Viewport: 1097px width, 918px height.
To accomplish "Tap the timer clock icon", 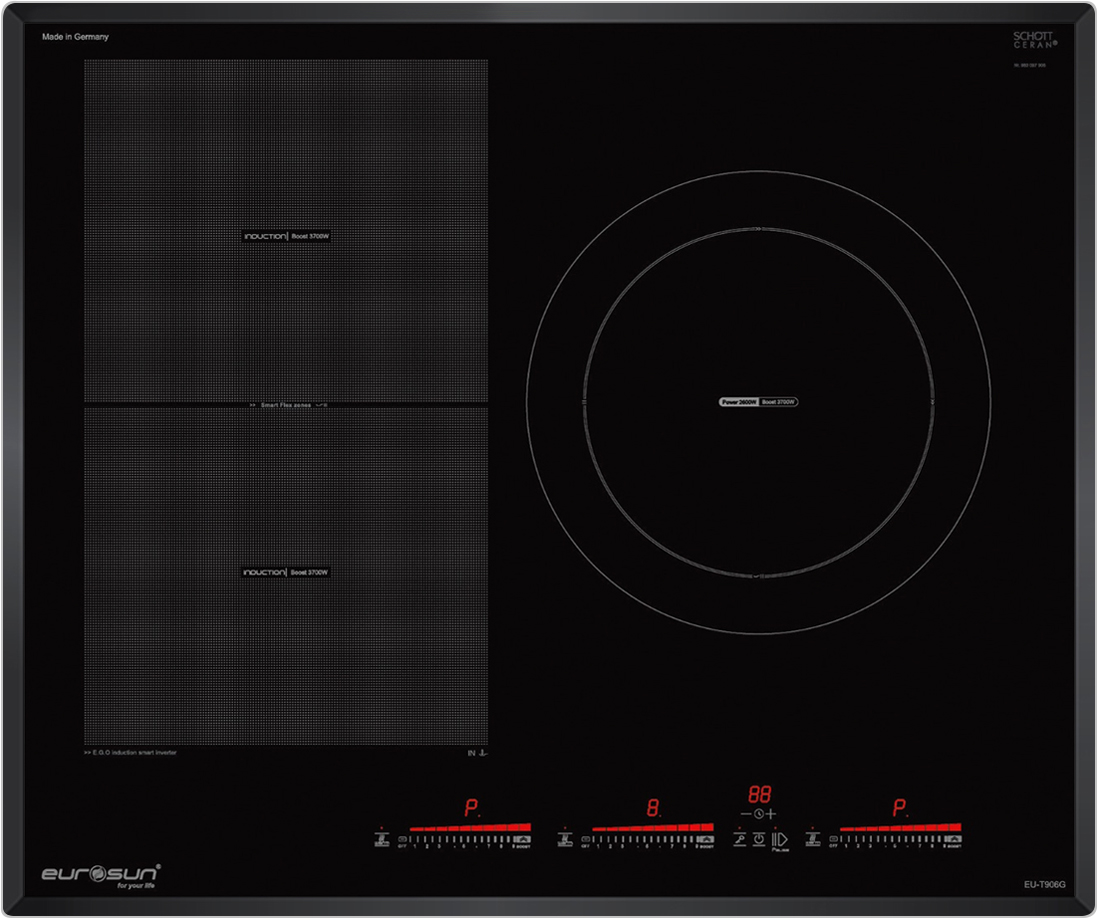I will pyautogui.click(x=759, y=814).
